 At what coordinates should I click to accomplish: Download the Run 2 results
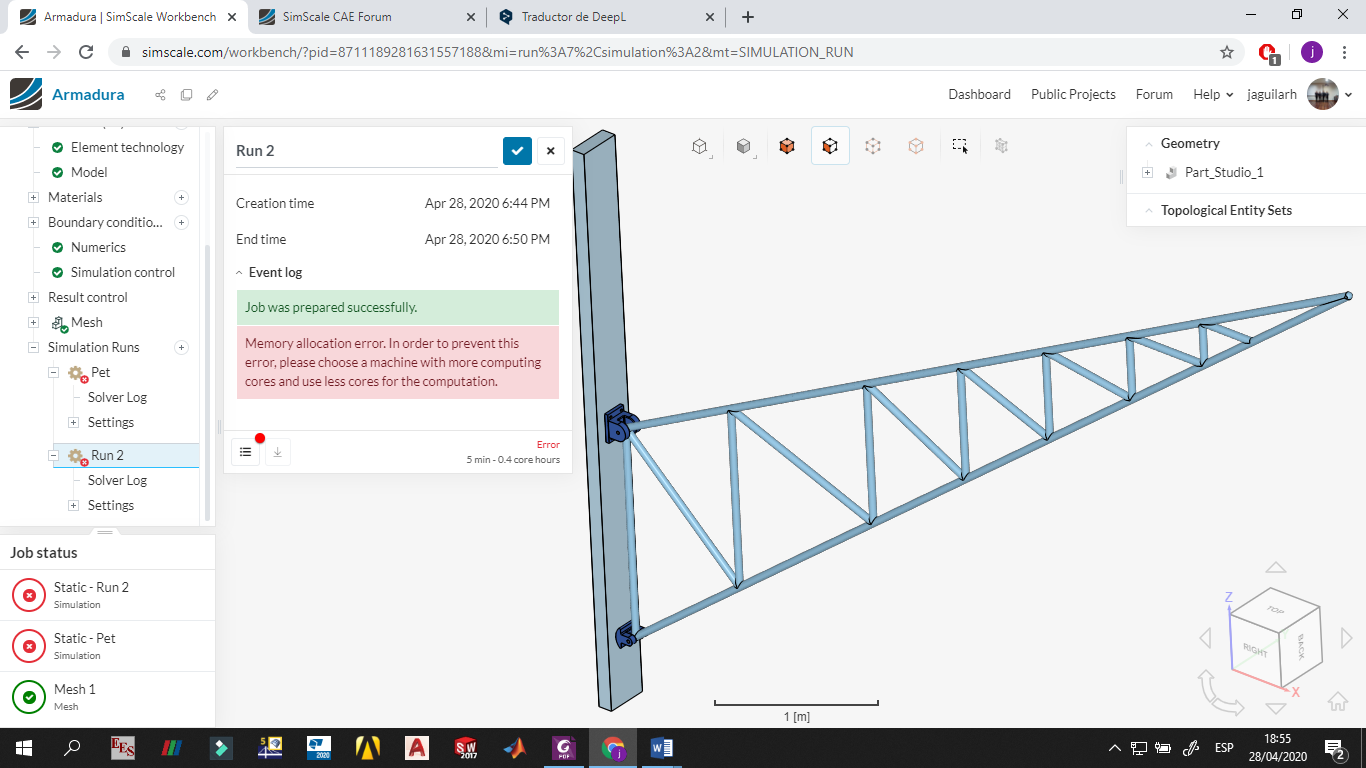tap(278, 451)
